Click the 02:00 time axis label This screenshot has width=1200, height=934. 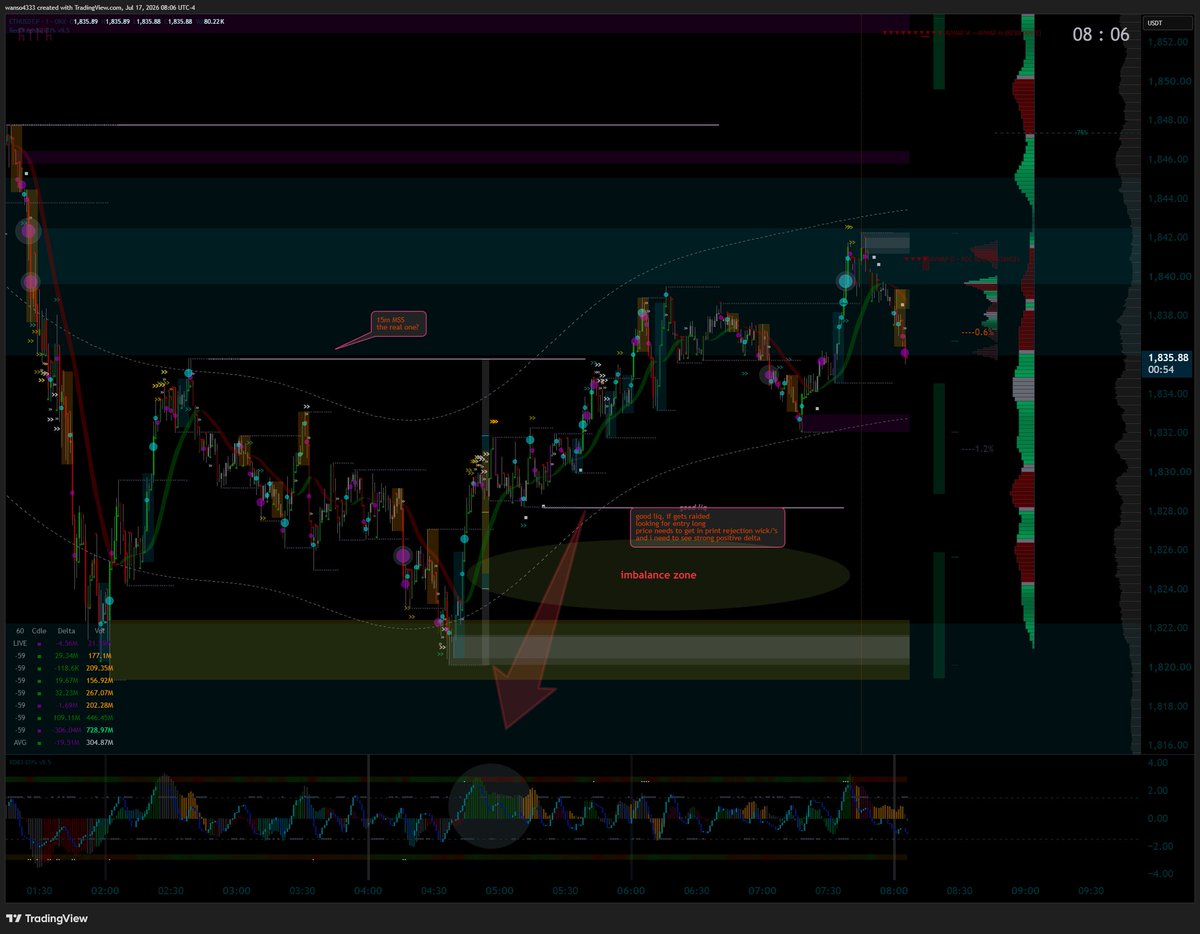coord(105,890)
